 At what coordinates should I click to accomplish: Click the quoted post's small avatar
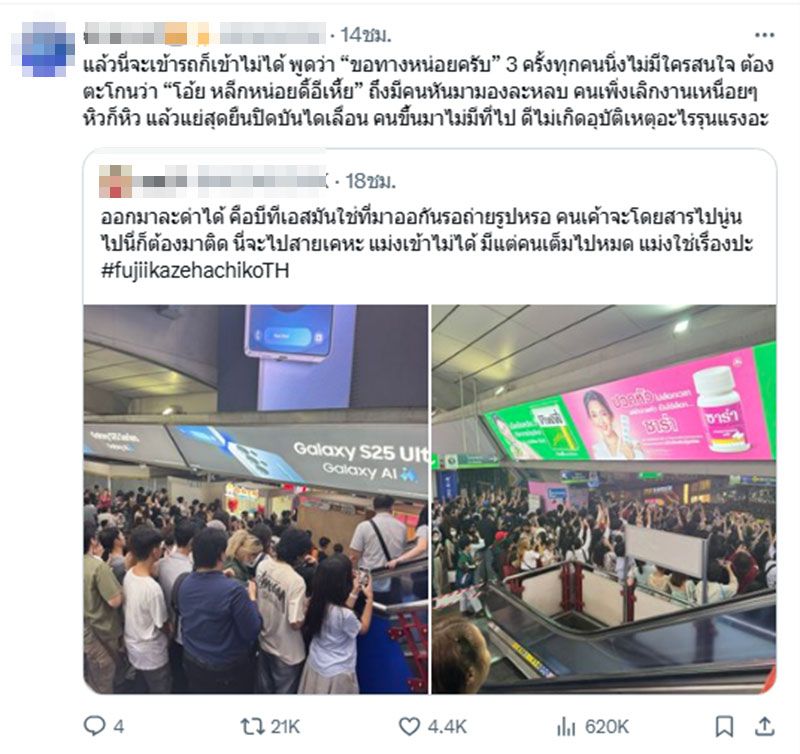coord(116,181)
